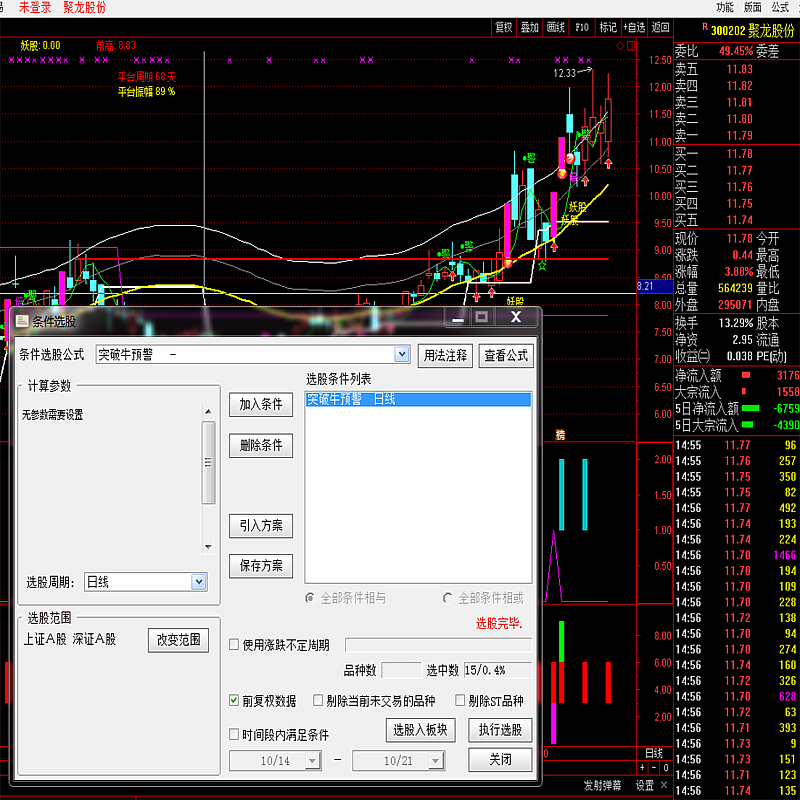The height and width of the screenshot is (800, 800).
Task: Check the 剔除ST品种 option
Action: [x=461, y=701]
